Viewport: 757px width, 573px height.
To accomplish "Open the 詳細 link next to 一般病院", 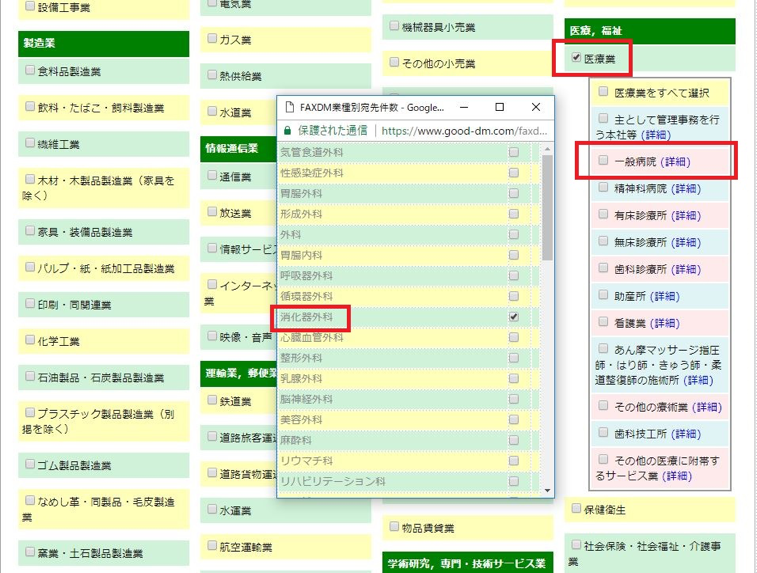I will point(676,161).
